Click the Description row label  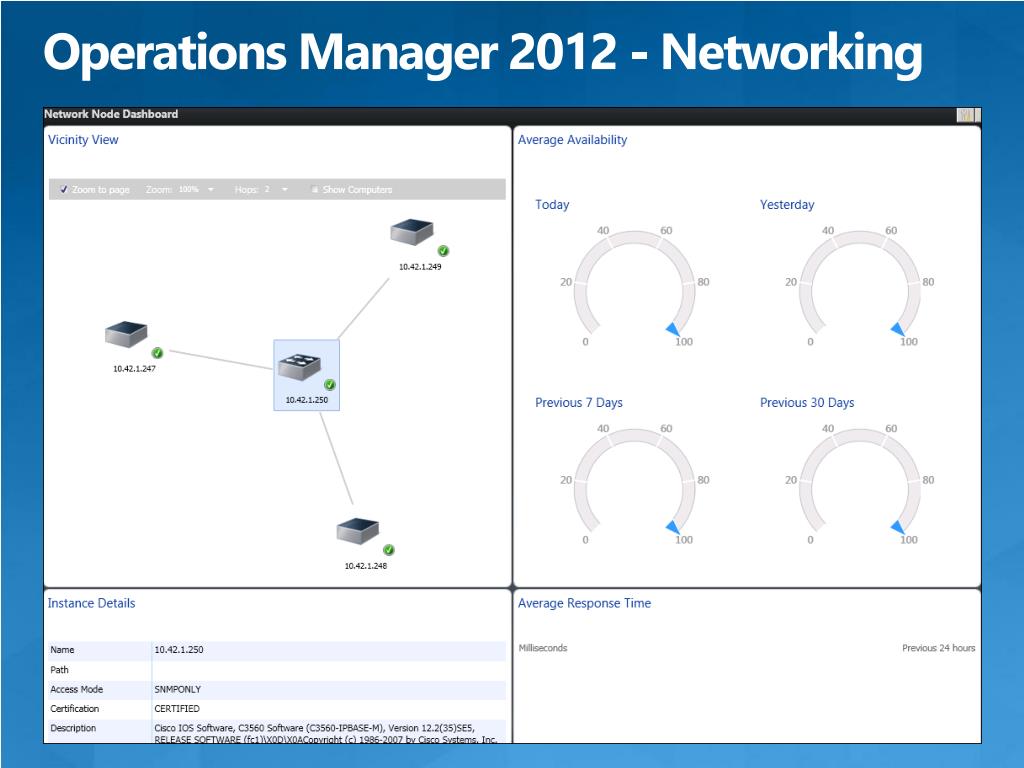coord(73,728)
